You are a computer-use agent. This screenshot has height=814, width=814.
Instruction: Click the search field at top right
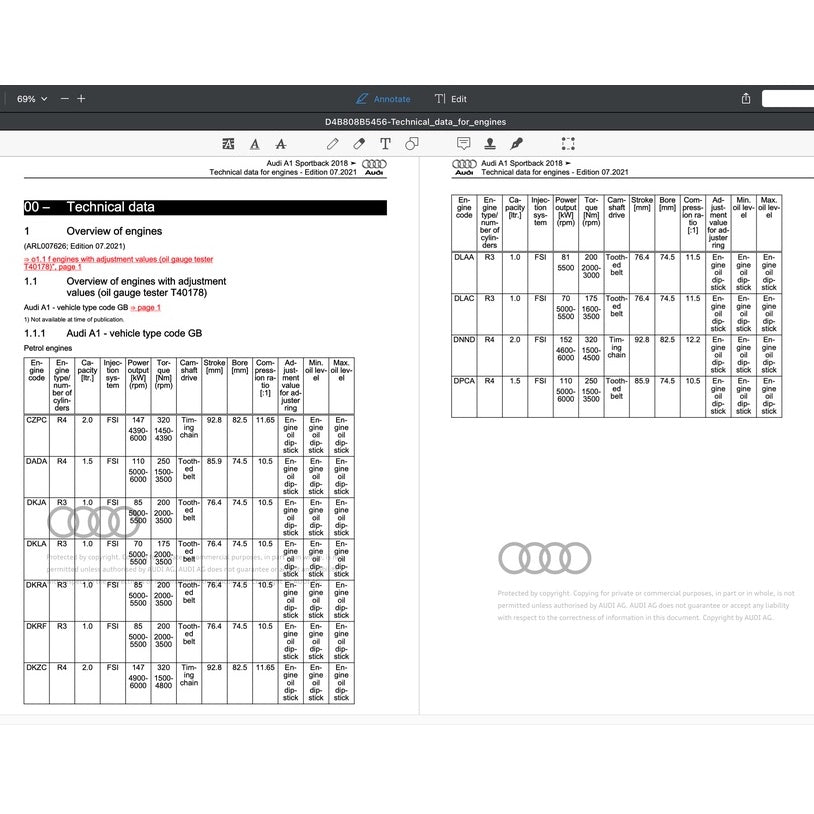[x=787, y=99]
